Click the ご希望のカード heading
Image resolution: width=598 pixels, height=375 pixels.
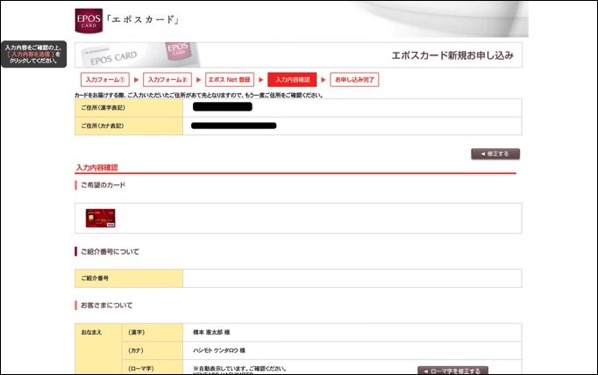(x=103, y=185)
